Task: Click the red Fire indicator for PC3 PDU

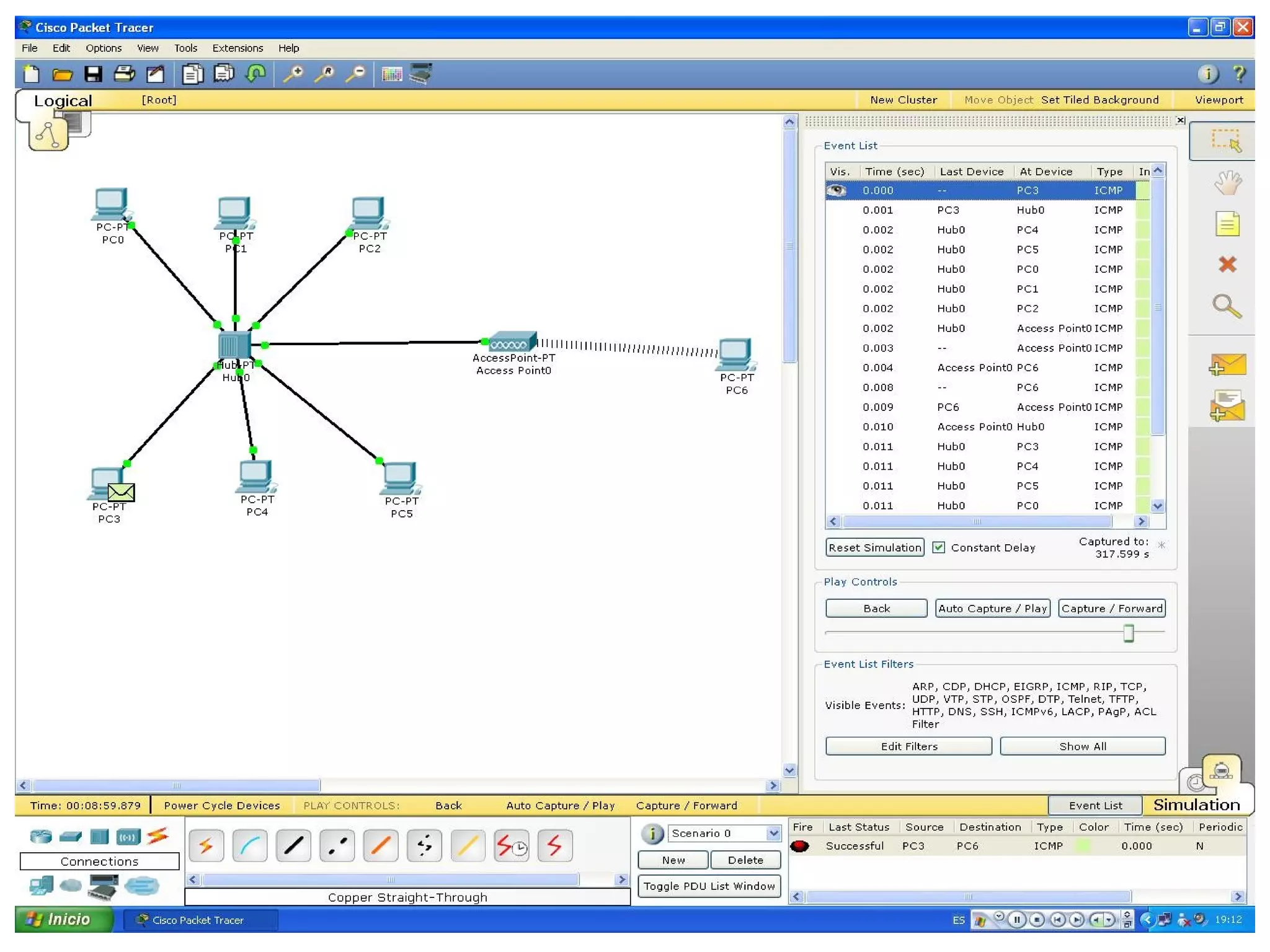Action: click(x=800, y=846)
